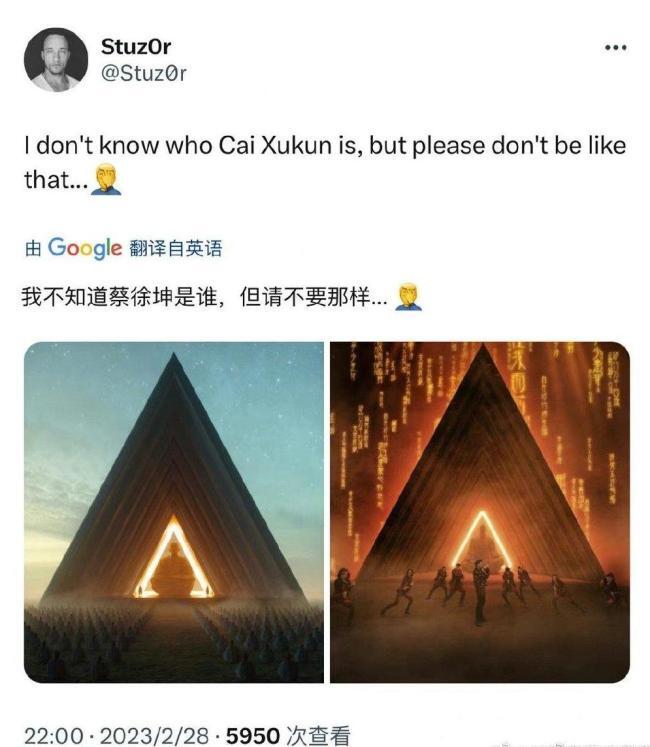Click the translated Chinese tweet text
The width and height of the screenshot is (650, 747).
204,297
